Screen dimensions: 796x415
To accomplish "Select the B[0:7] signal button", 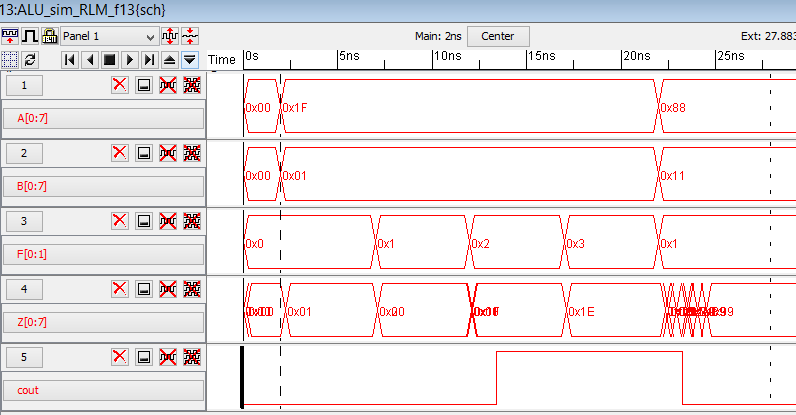I will pyautogui.click(x=104, y=186).
